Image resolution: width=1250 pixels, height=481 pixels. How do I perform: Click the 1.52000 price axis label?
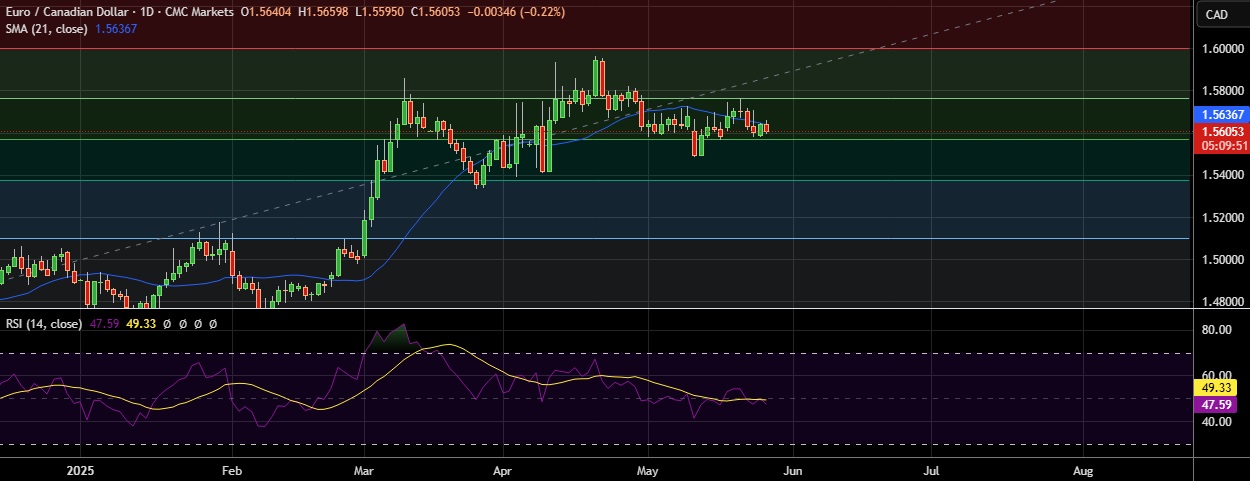point(1223,217)
